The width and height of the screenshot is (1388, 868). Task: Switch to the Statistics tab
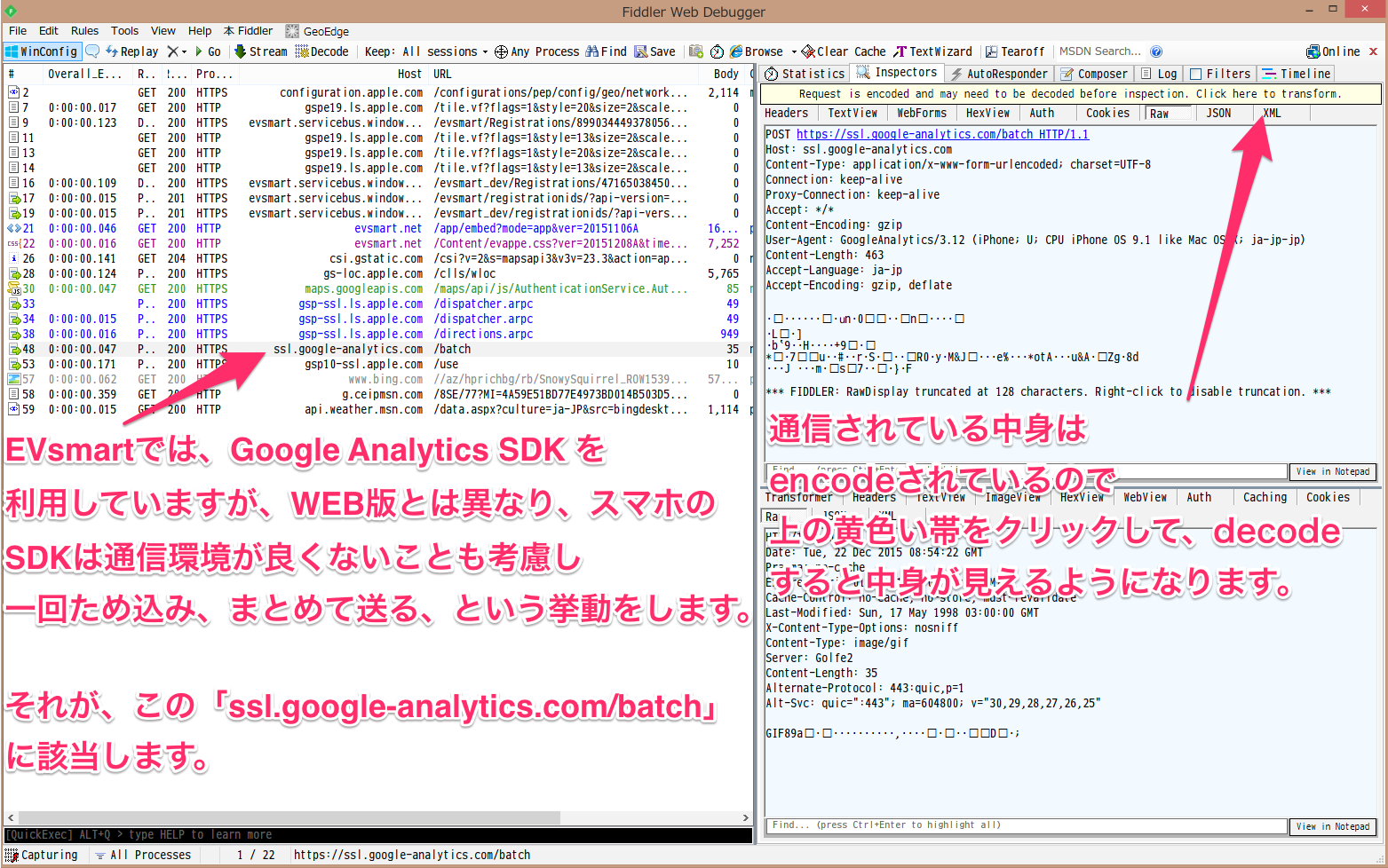[x=805, y=74]
